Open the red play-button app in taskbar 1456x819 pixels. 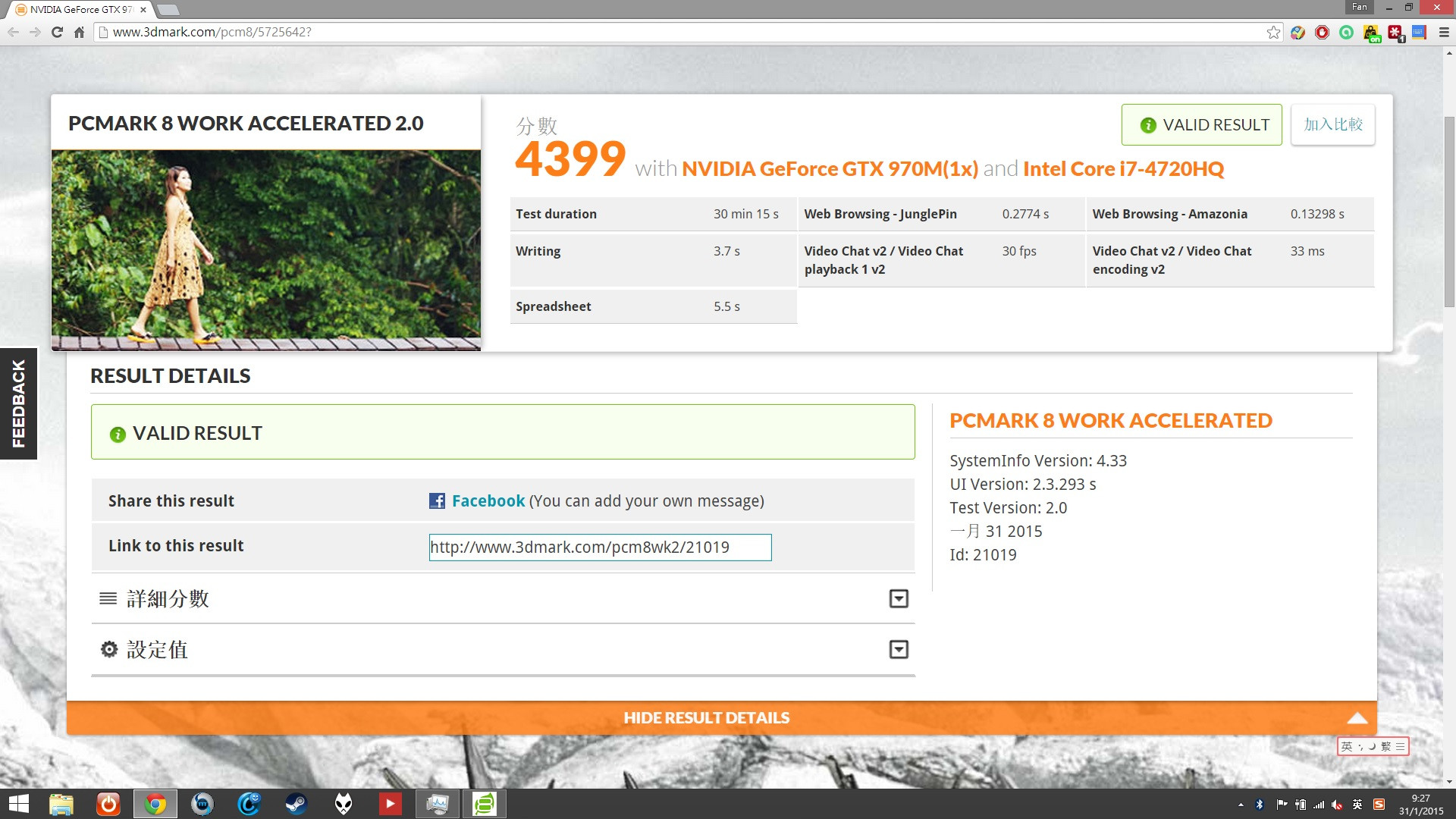click(390, 803)
